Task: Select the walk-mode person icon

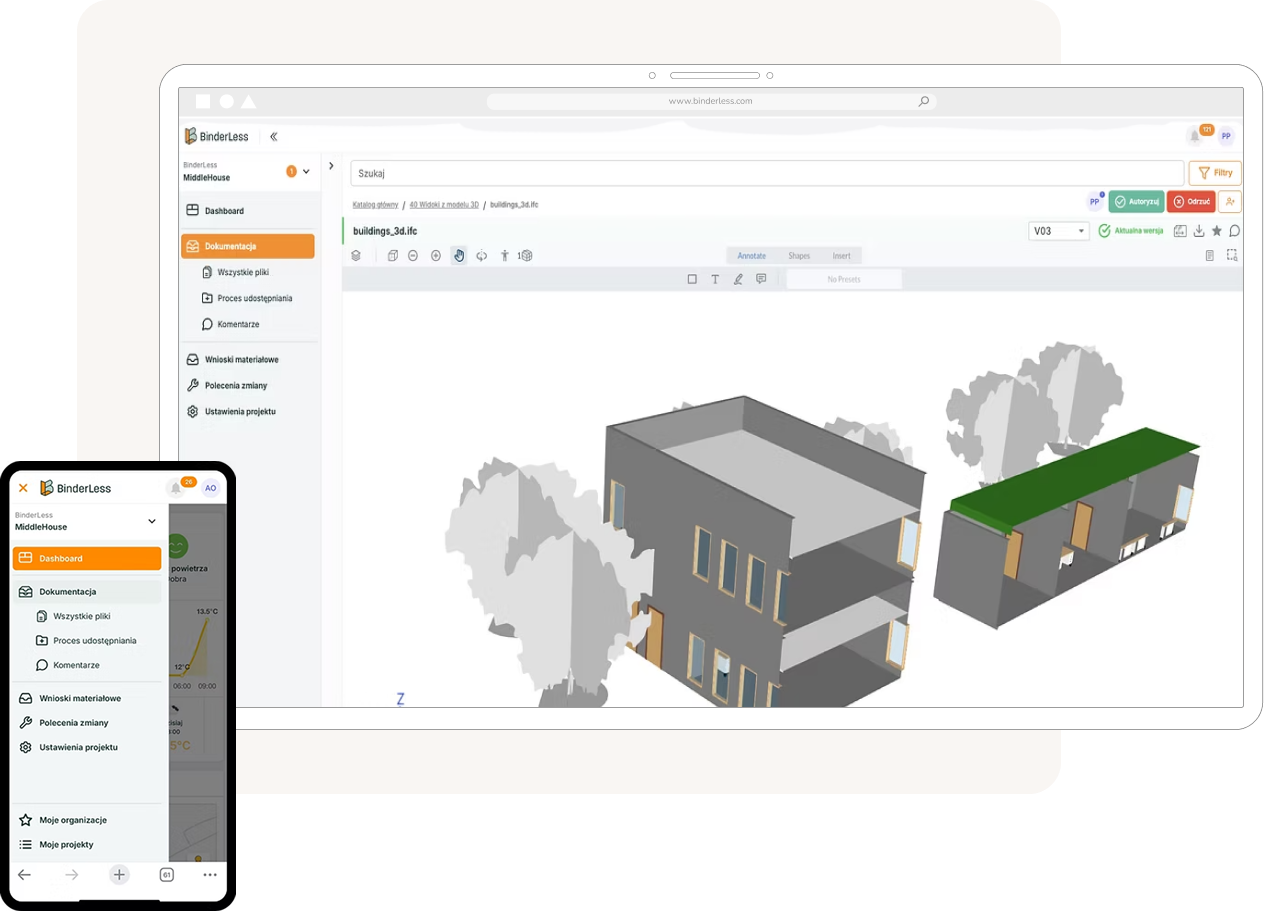Action: [504, 256]
